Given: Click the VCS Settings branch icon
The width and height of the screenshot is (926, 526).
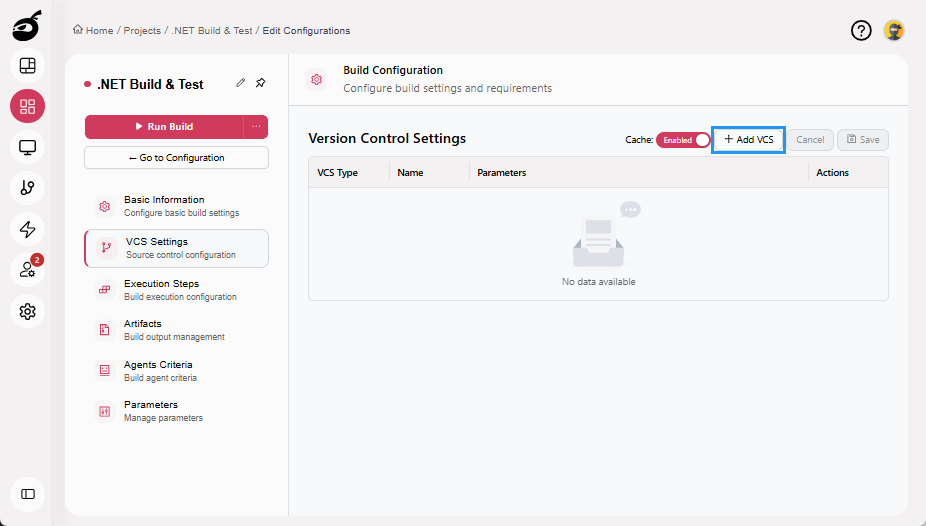Looking at the screenshot, I should tap(106, 248).
